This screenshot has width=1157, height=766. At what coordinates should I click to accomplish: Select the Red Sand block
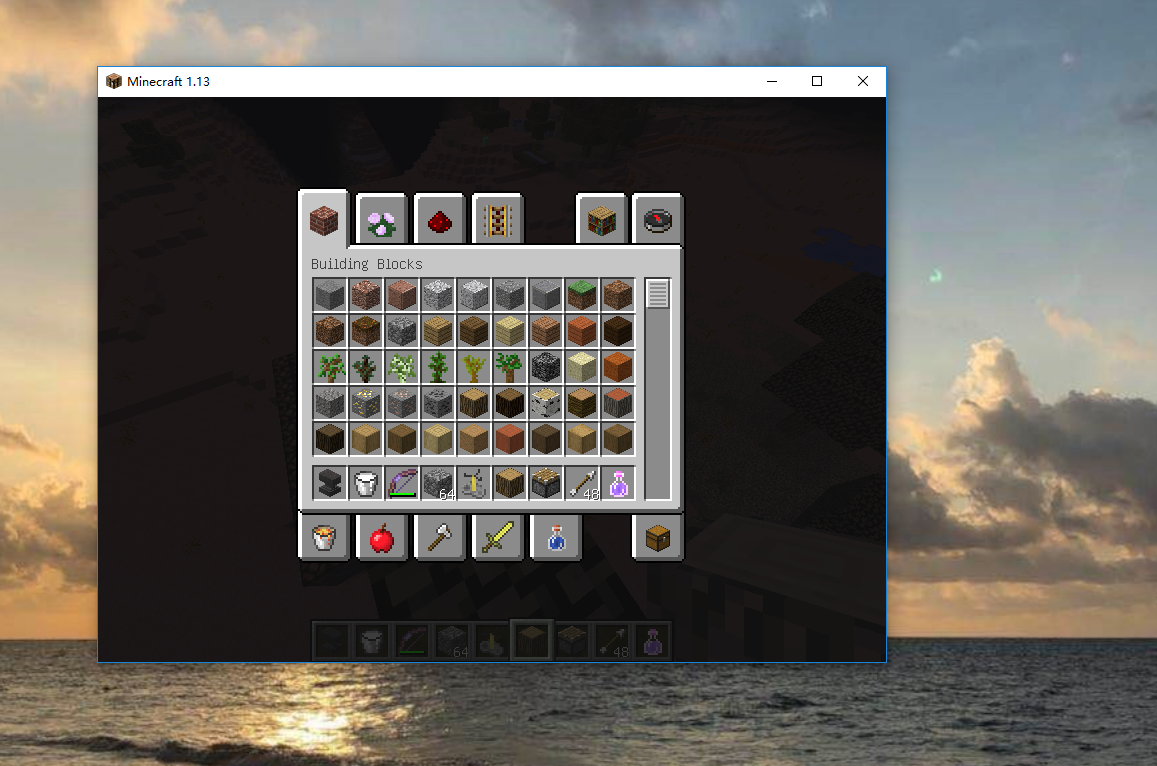click(x=618, y=368)
